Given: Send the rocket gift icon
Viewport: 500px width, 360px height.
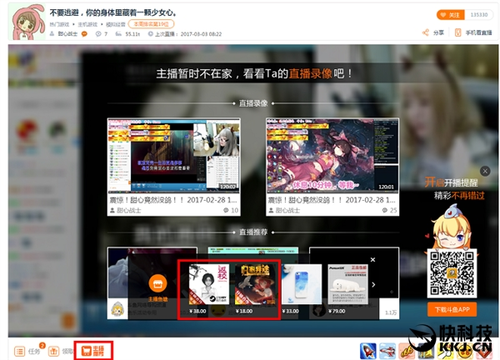Looking at the screenshot, I should [x=368, y=351].
